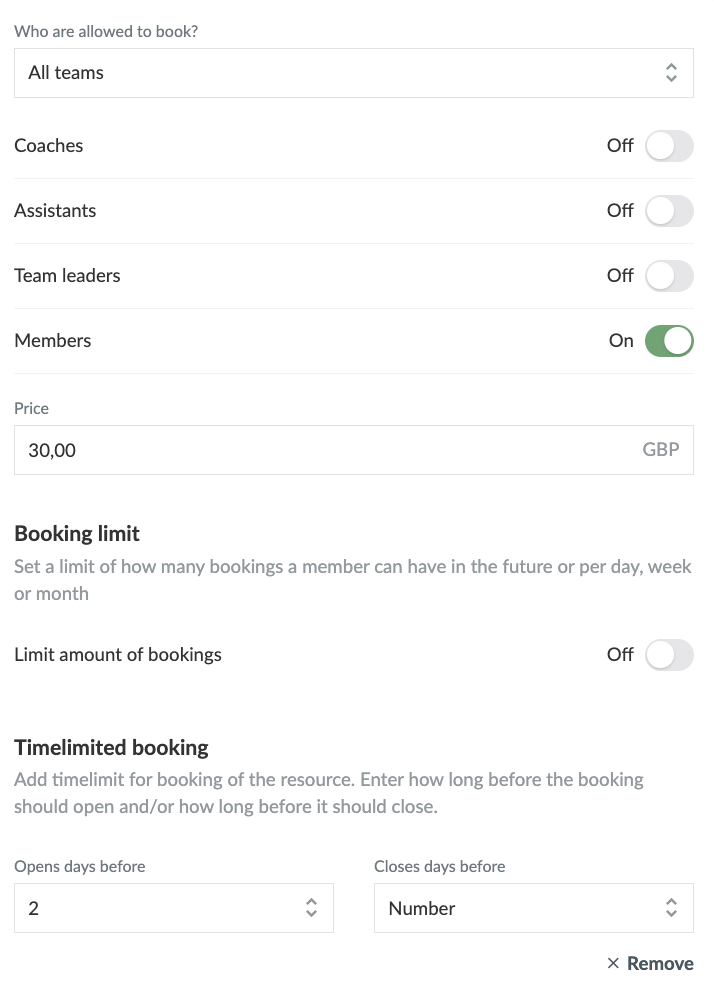
Task: Click the Members row label
Action: [x=53, y=341]
